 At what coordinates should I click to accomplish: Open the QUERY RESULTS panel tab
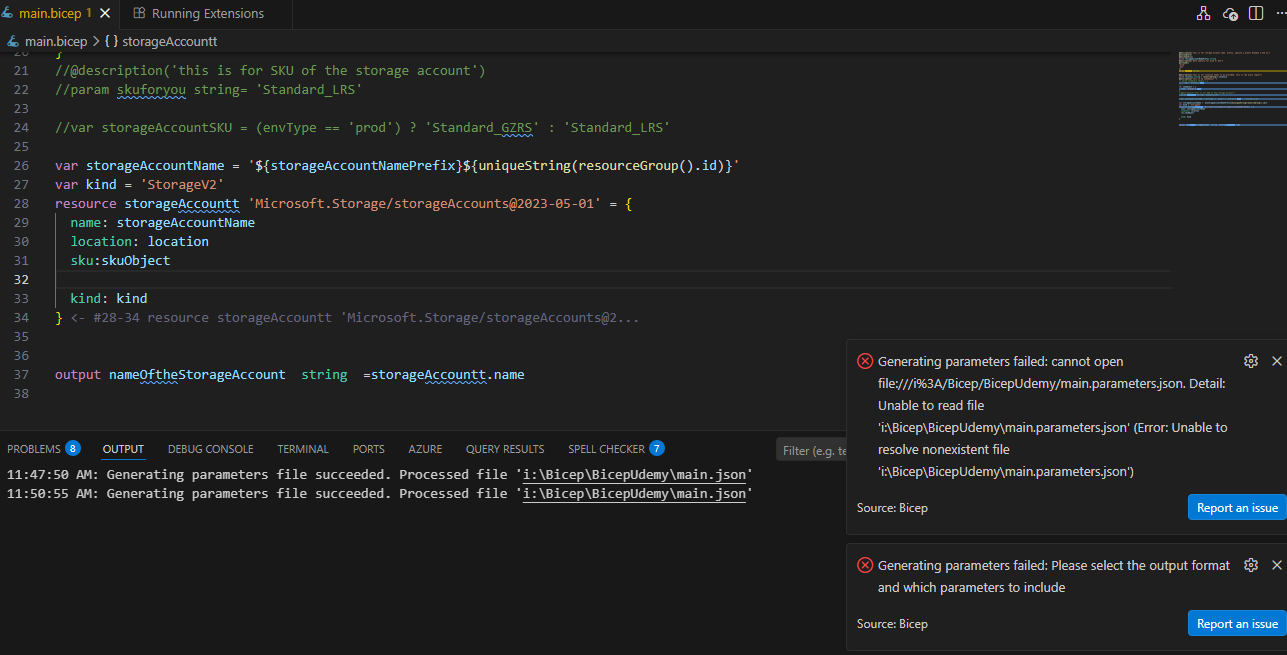[505, 449]
